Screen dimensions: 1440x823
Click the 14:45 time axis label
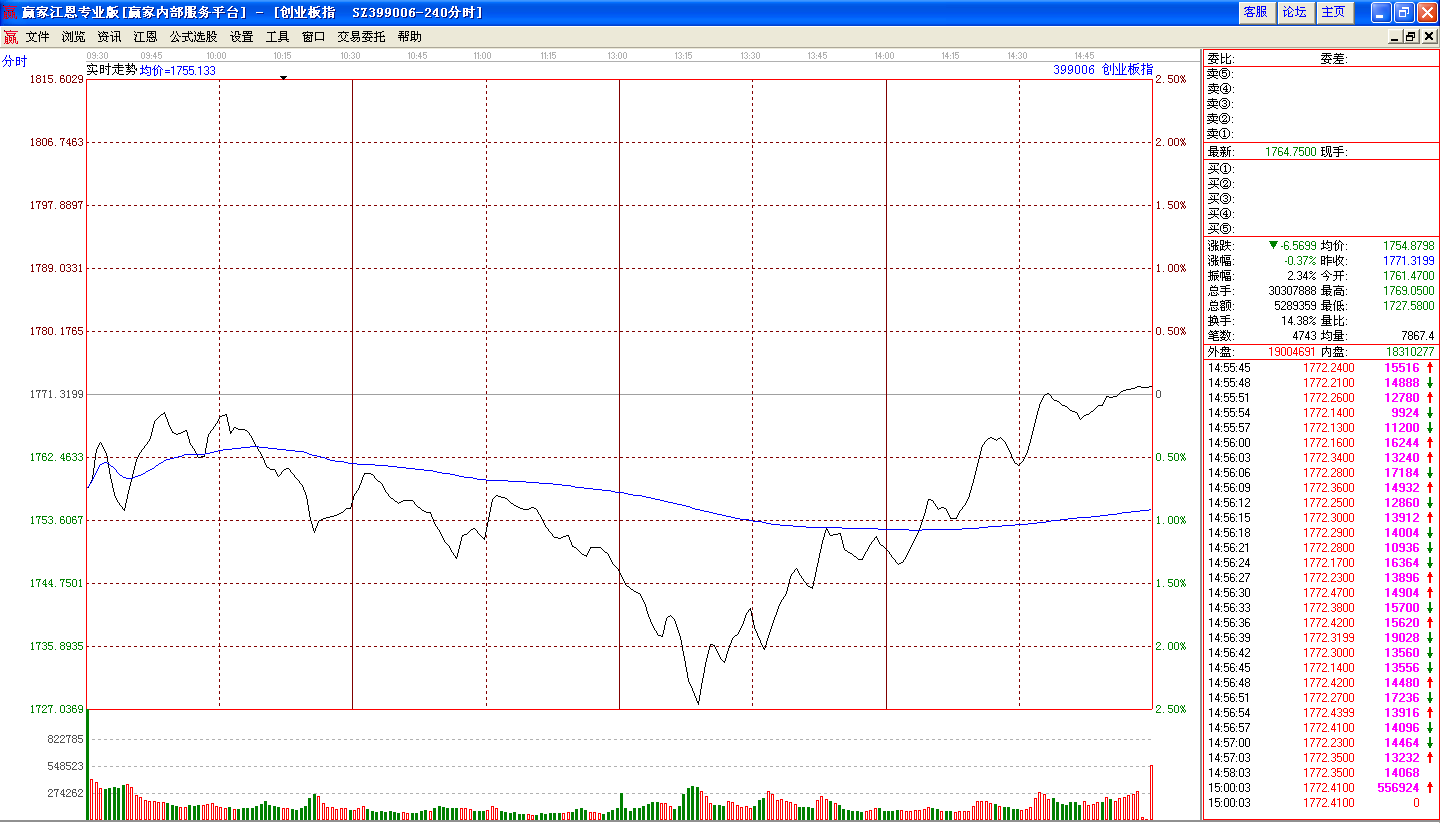pos(1084,56)
